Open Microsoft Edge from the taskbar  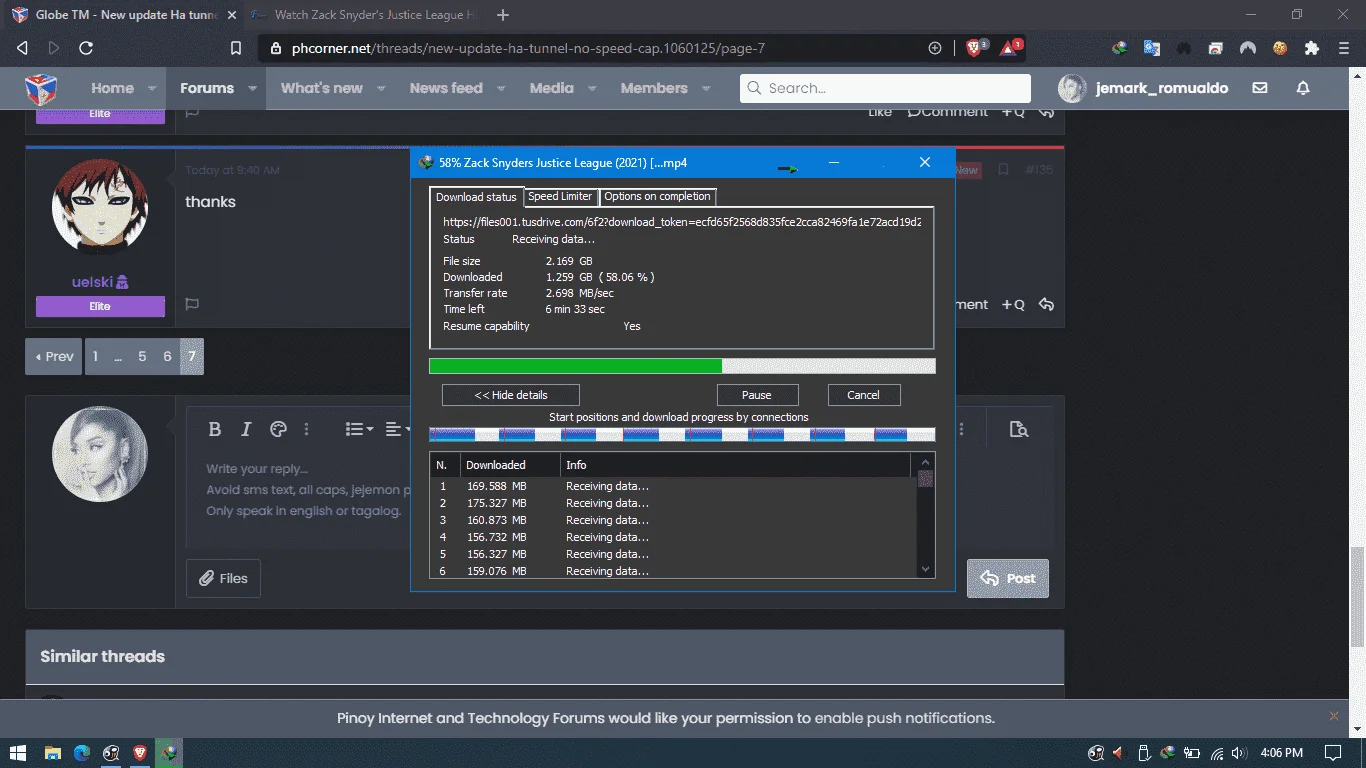pyautogui.click(x=82, y=752)
